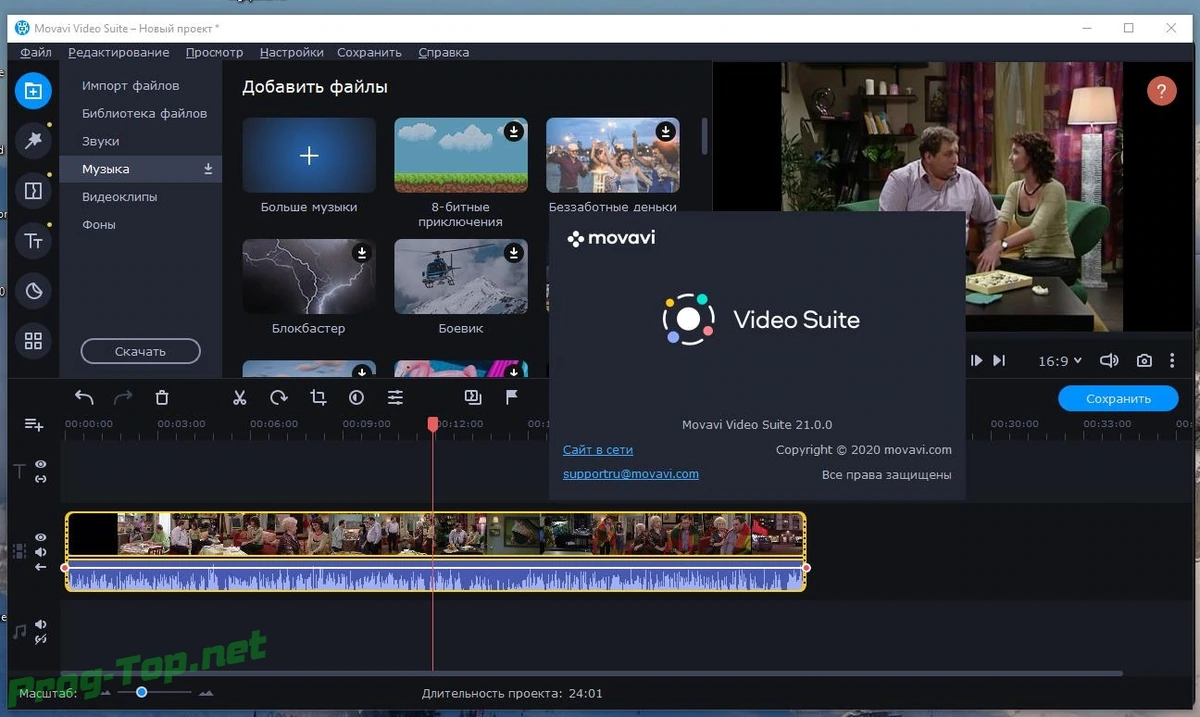1200x717 pixels.
Task: Open Clip properties sliders icon
Action: pyautogui.click(x=395, y=398)
